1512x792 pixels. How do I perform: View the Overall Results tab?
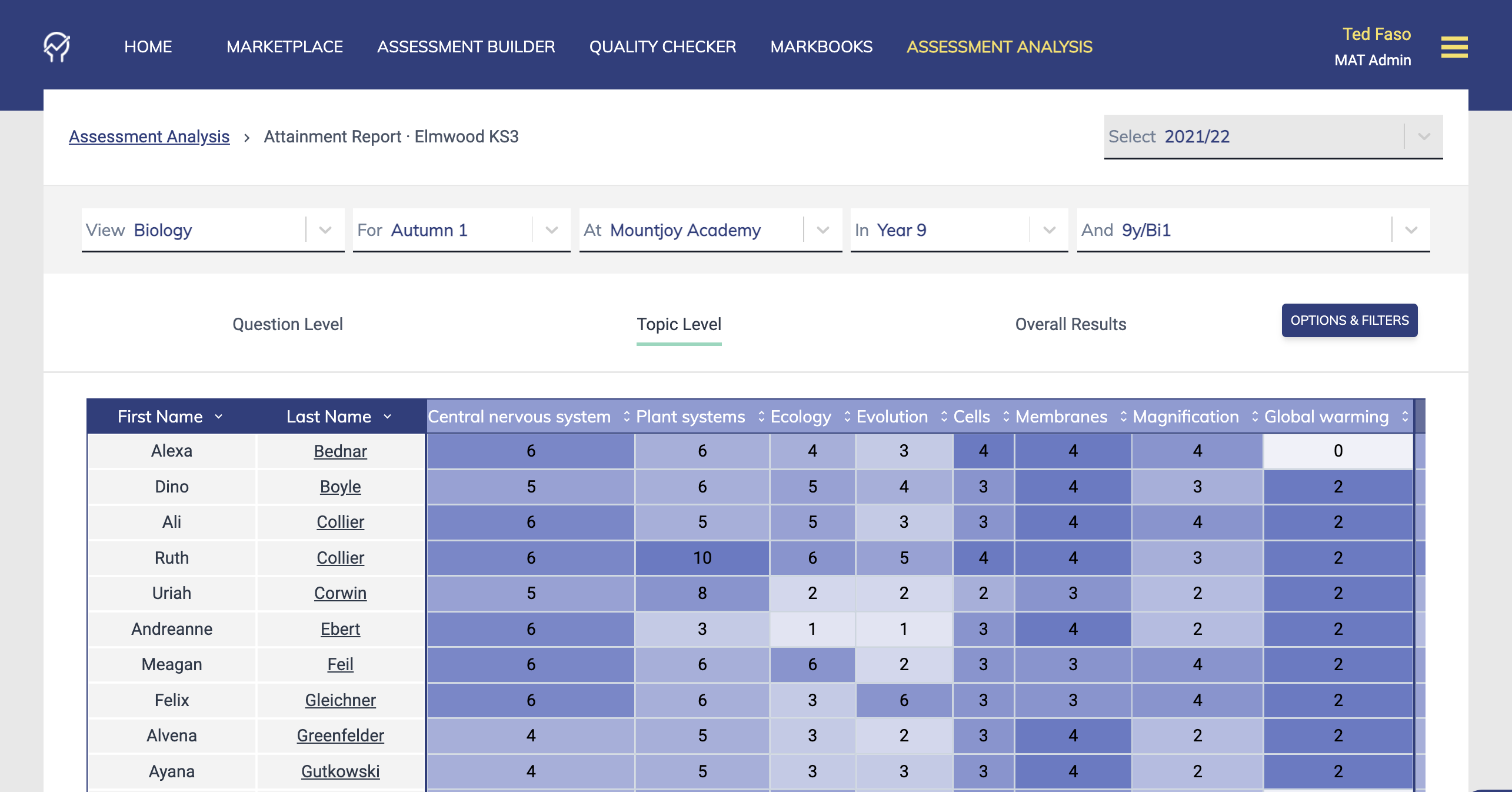pos(1071,324)
